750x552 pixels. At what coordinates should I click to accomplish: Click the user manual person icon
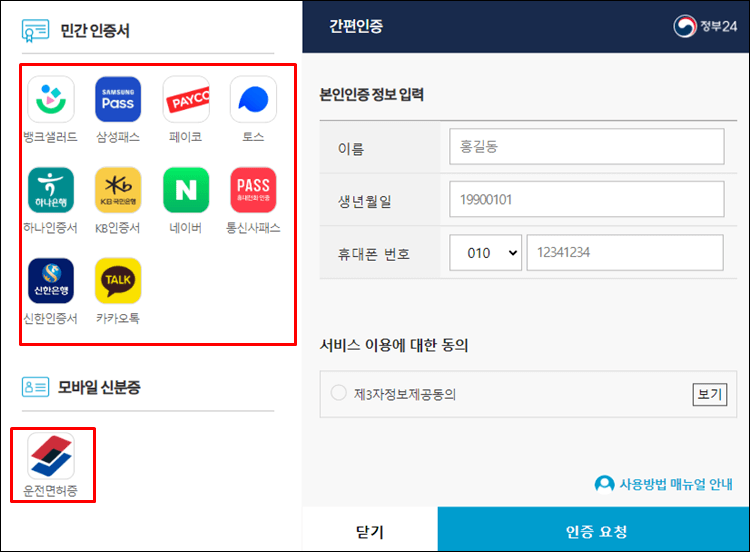click(604, 484)
